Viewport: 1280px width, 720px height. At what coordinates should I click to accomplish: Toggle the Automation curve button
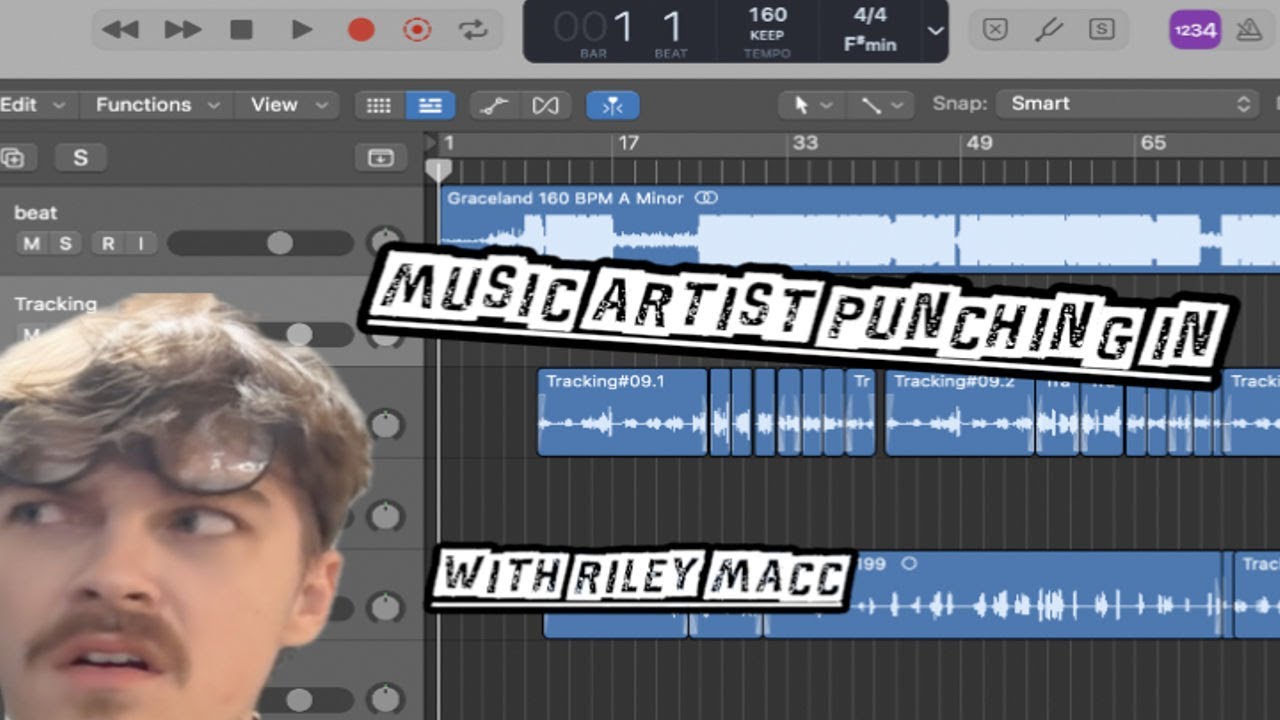pyautogui.click(x=495, y=105)
